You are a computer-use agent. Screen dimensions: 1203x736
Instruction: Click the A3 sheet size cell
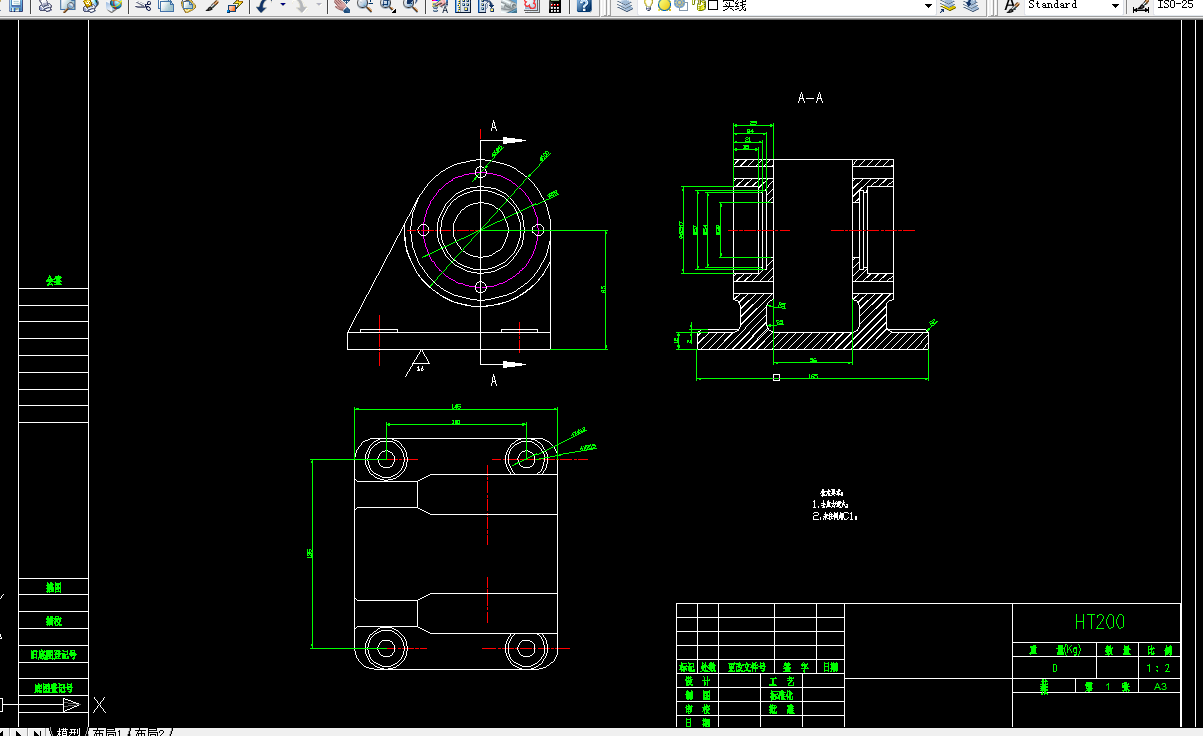click(x=1160, y=687)
